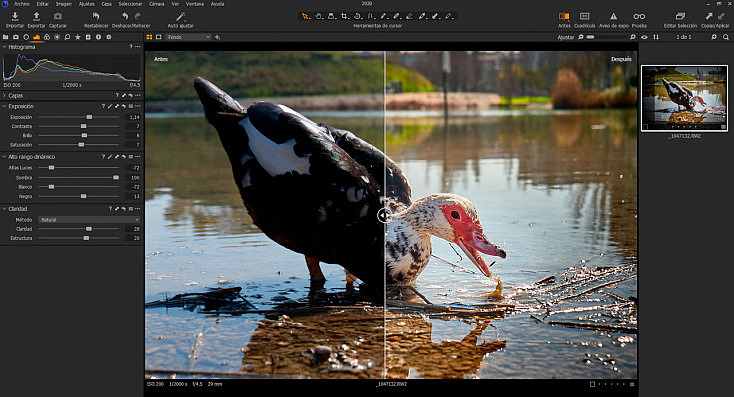Image resolution: width=734 pixels, height=397 pixels.
Task: Toggle browser eye visibility icon
Action: (645, 37)
